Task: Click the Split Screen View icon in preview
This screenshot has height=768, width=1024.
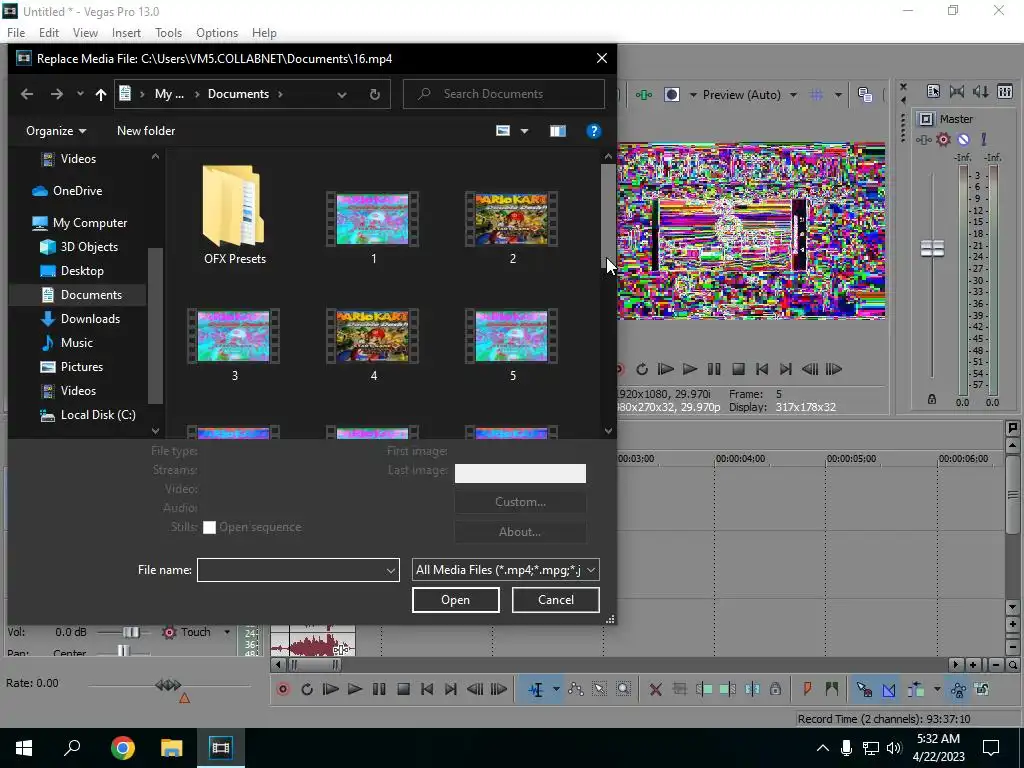Action: tap(671, 95)
